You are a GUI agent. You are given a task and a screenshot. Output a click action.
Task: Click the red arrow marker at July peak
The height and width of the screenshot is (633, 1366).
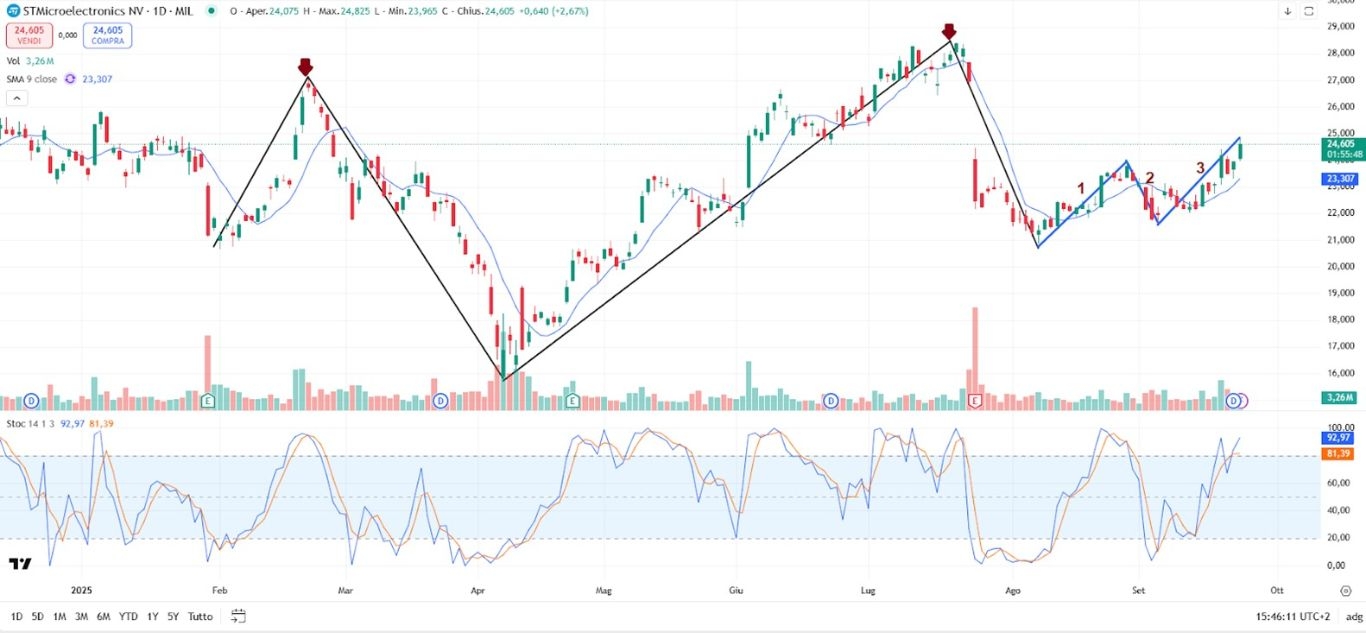click(x=949, y=32)
